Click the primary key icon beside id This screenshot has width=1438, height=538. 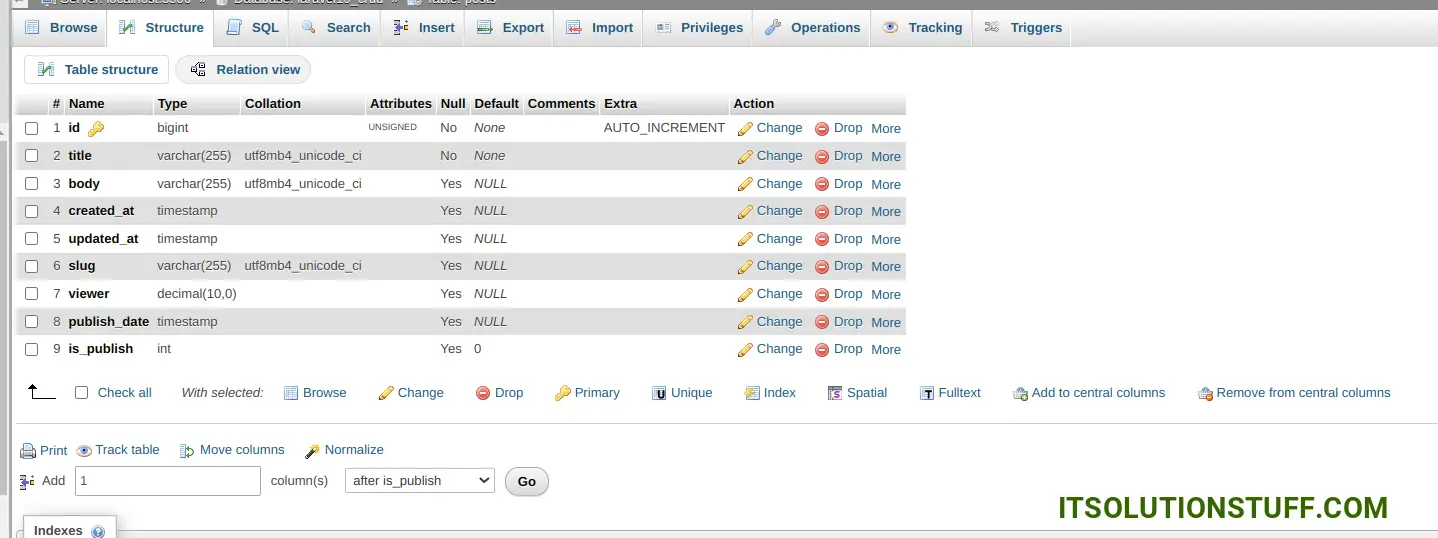tap(96, 129)
